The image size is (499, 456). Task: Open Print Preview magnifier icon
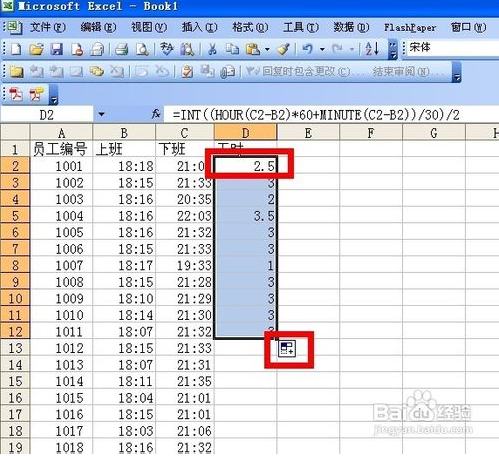(142, 49)
